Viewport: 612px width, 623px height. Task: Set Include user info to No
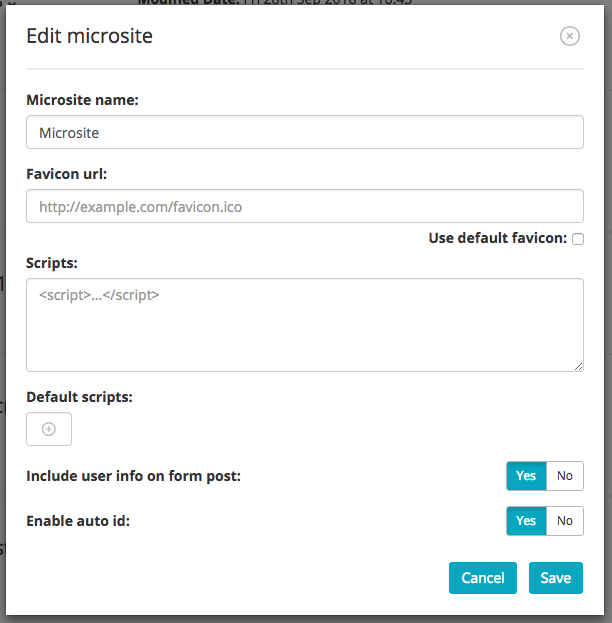click(x=565, y=476)
